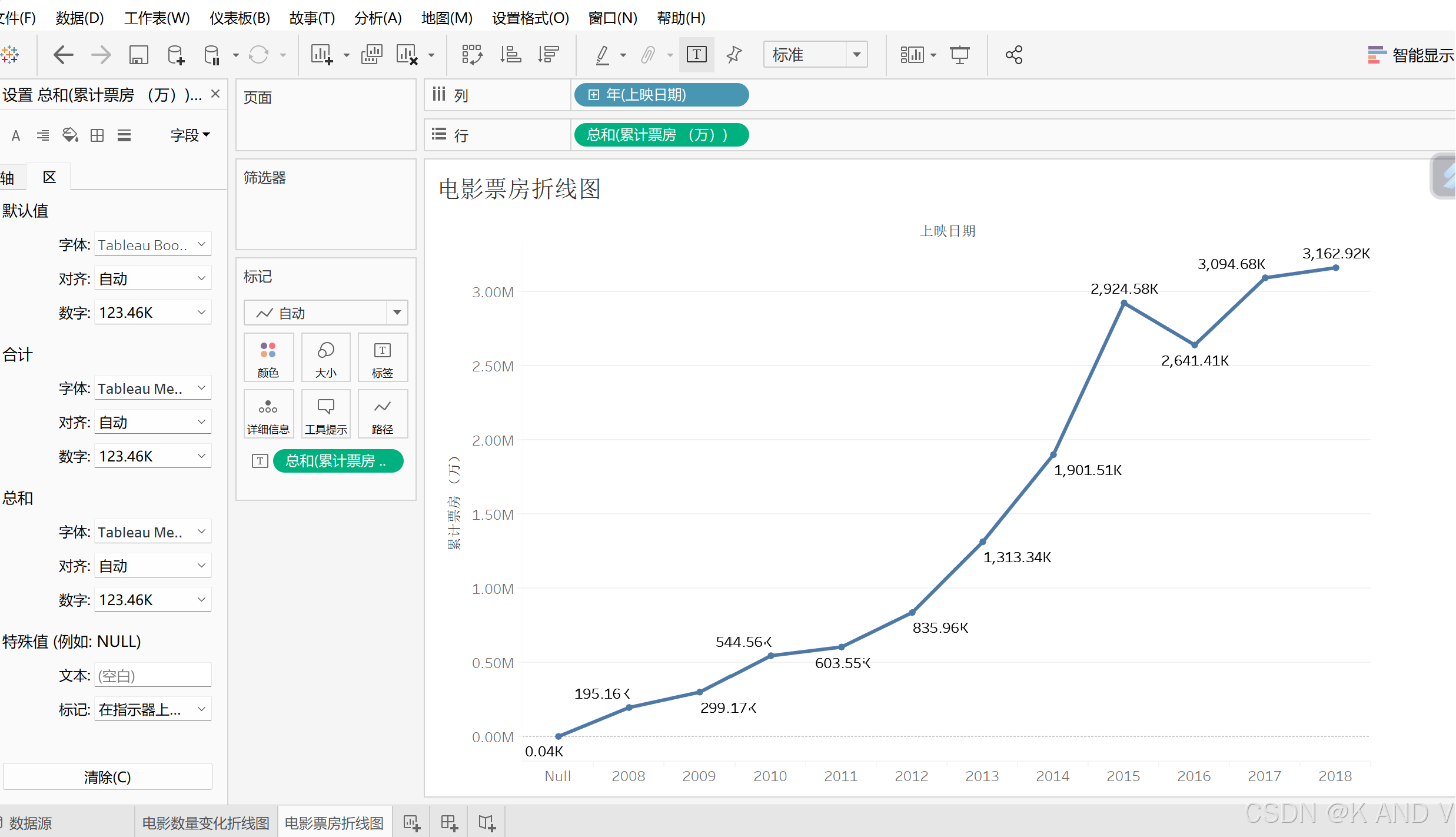Toggle show mark labels toolbar button
The height and width of the screenshot is (837, 1456).
(x=696, y=55)
